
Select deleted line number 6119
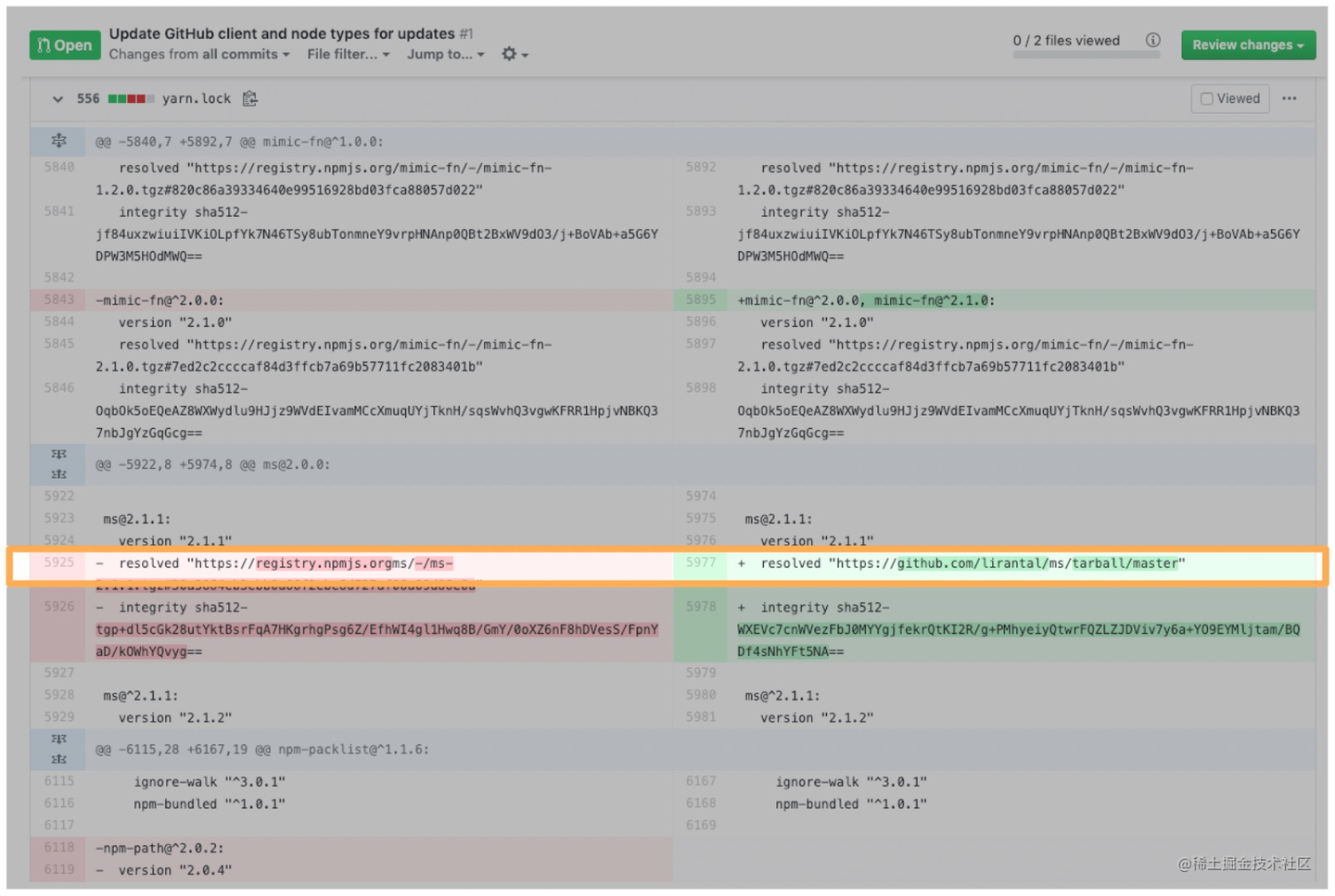(59, 870)
